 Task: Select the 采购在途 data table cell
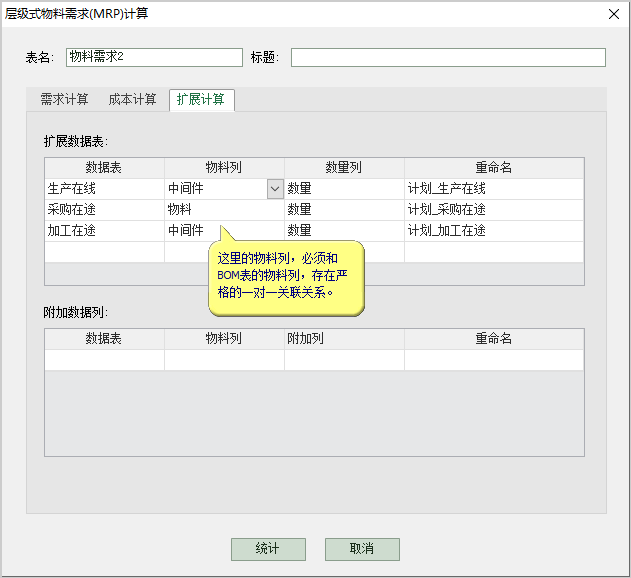click(x=104, y=210)
